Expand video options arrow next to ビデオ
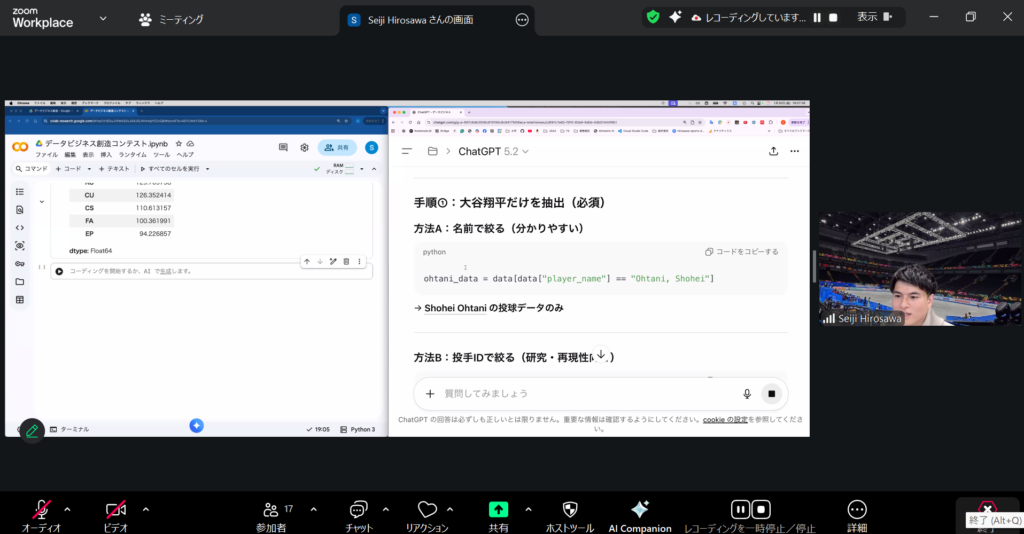1024x534 pixels. tap(146, 508)
